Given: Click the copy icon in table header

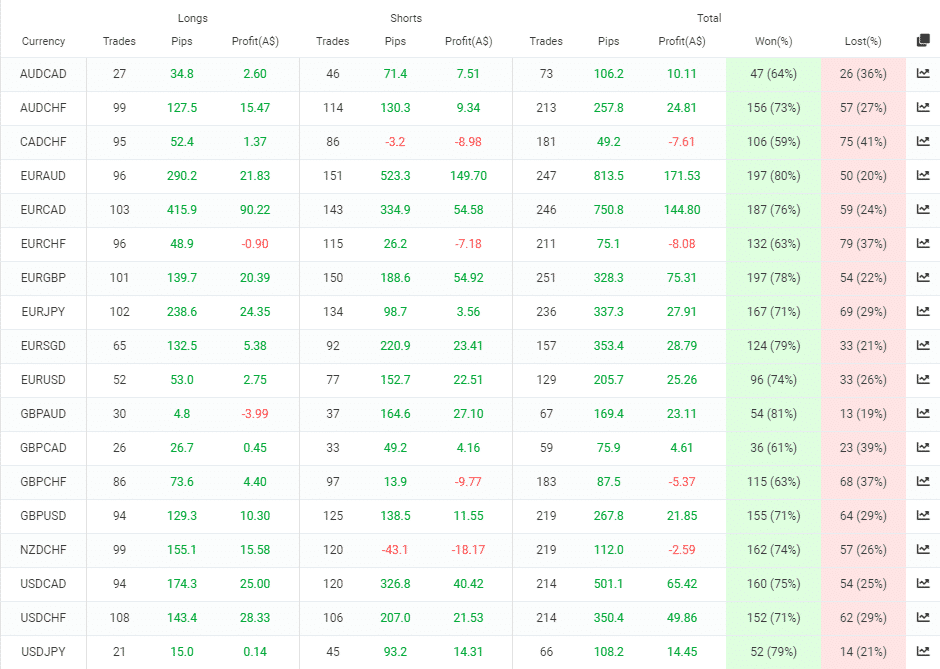Looking at the screenshot, I should (923, 41).
